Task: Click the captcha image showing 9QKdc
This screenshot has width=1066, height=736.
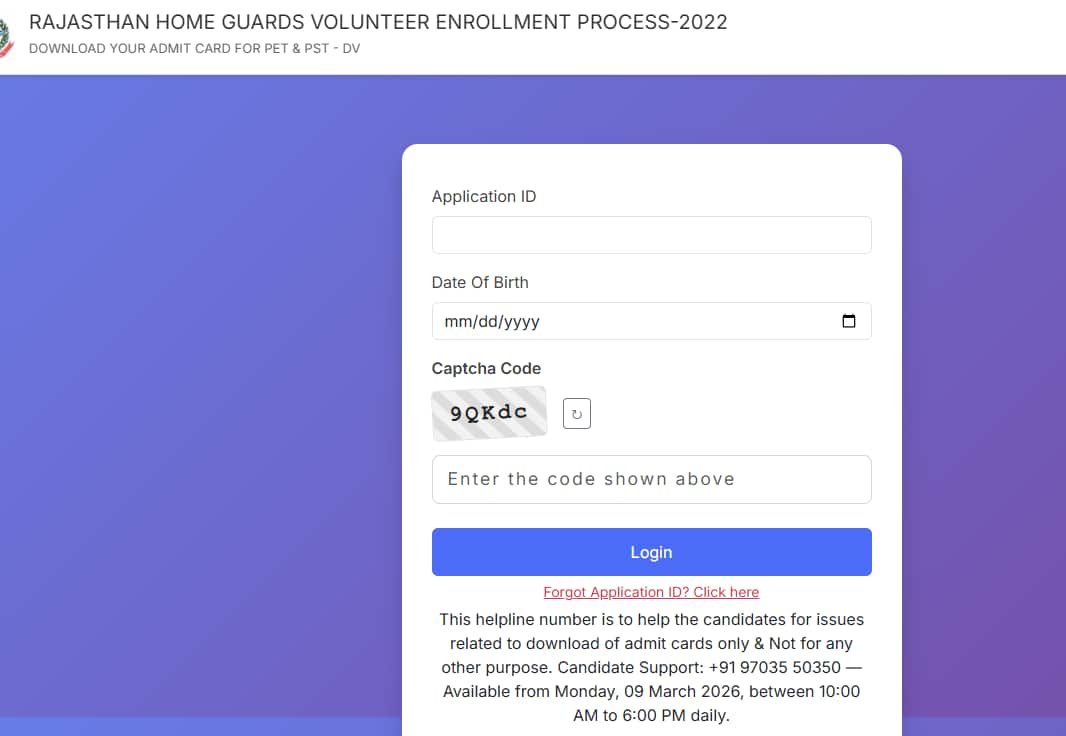Action: click(x=489, y=413)
